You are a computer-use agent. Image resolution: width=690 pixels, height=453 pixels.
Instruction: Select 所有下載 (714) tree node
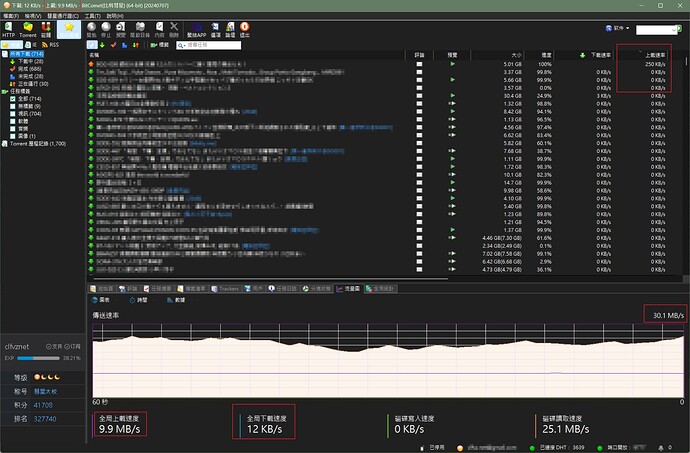[x=27, y=54]
